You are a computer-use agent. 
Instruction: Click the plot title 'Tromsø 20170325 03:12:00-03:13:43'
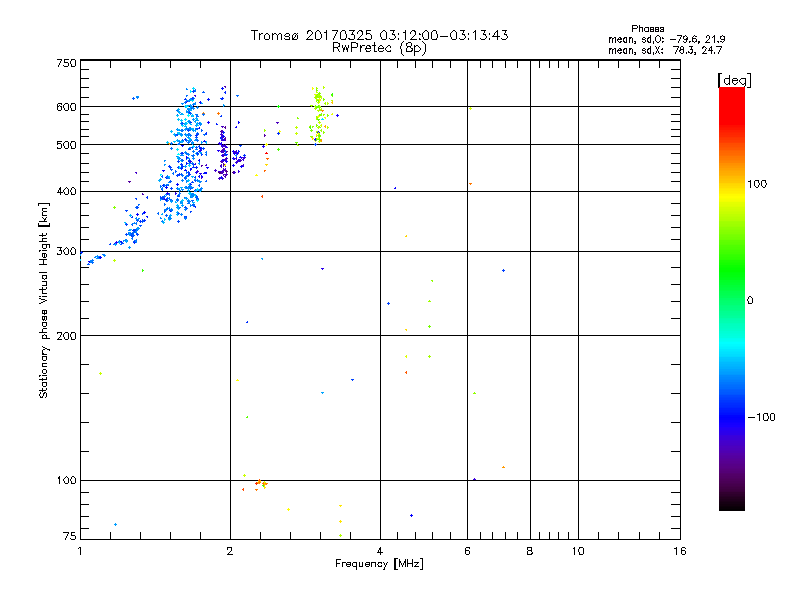(x=379, y=35)
